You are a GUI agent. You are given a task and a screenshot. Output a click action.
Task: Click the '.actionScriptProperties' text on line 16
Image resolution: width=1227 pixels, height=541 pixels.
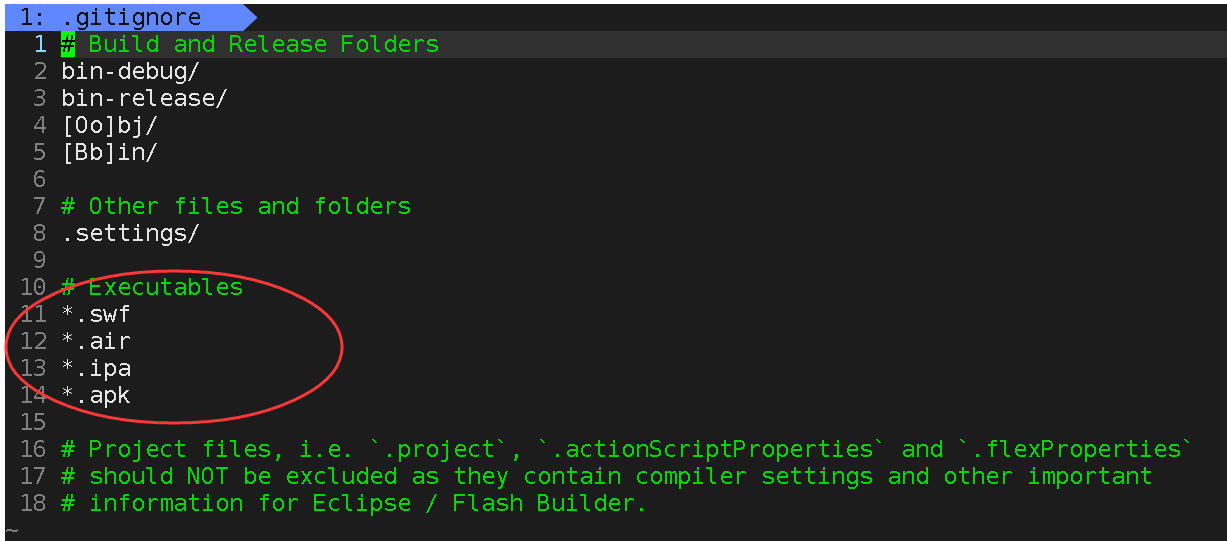click(x=706, y=449)
